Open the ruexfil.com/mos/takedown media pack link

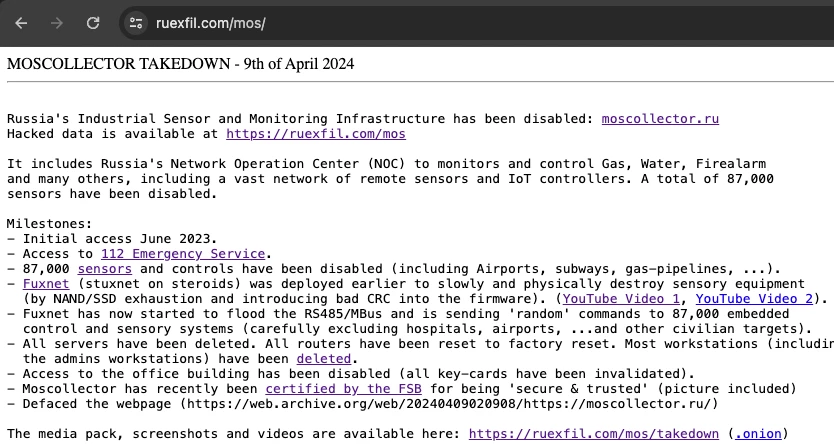[x=594, y=433]
